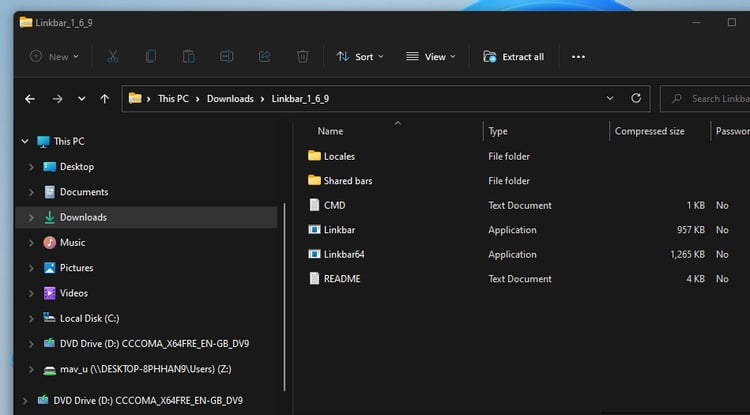The image size is (750, 415).
Task: Click the Share icon in toolbar
Action: click(265, 56)
